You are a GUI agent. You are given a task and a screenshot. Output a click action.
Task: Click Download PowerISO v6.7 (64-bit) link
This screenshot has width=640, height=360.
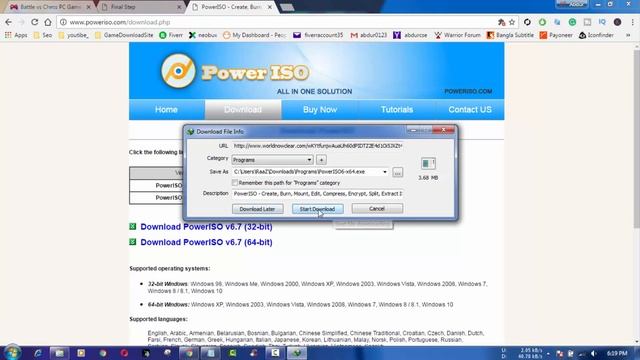click(x=206, y=242)
